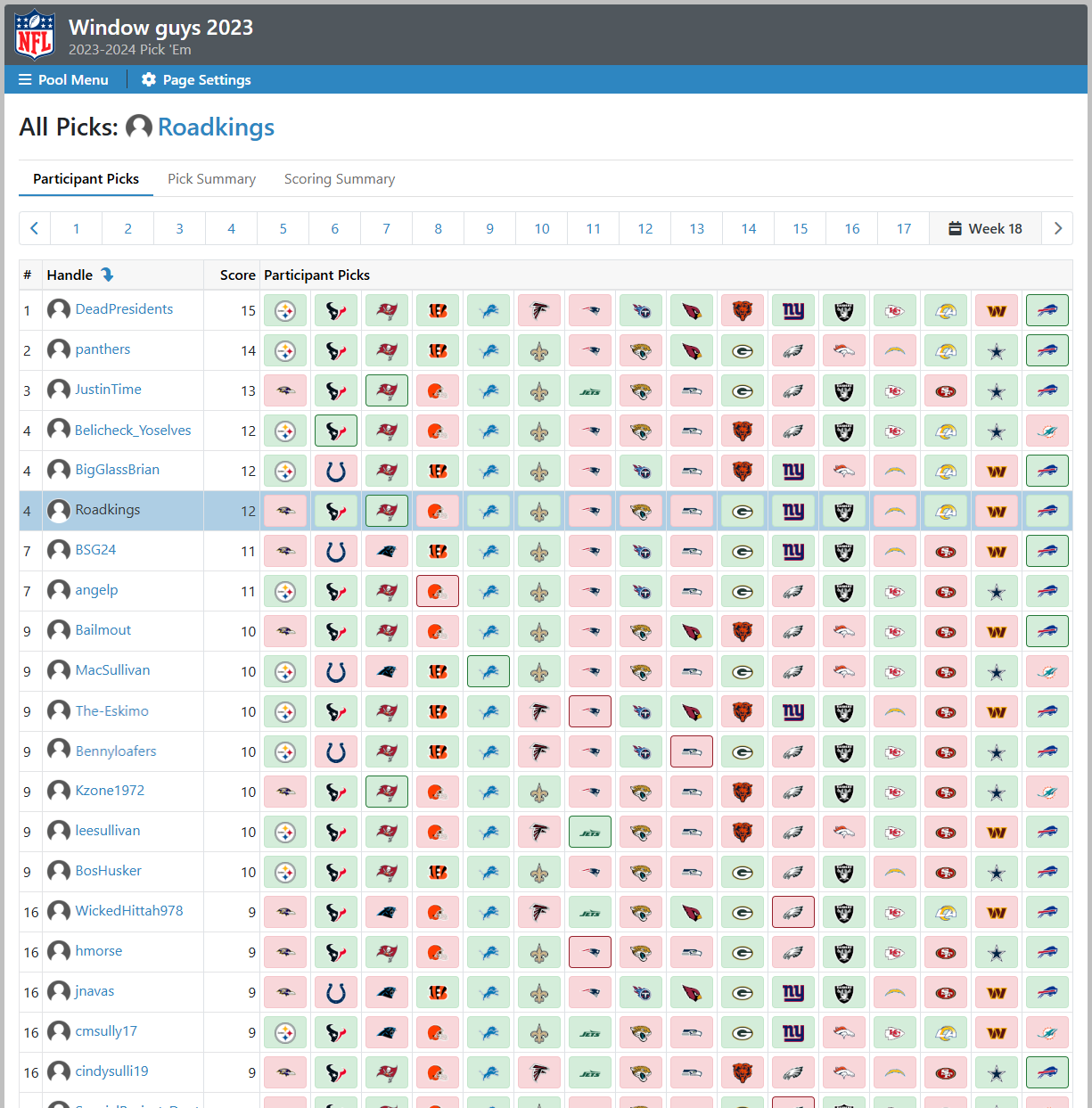The height and width of the screenshot is (1108, 1092).
Task: Click the avatar icon beside DeadPresidents
Action: pyautogui.click(x=59, y=309)
